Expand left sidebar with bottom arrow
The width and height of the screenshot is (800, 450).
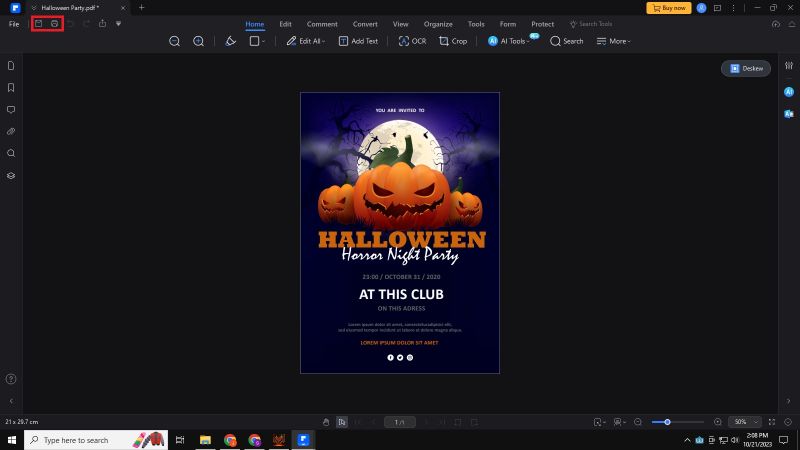coord(11,401)
